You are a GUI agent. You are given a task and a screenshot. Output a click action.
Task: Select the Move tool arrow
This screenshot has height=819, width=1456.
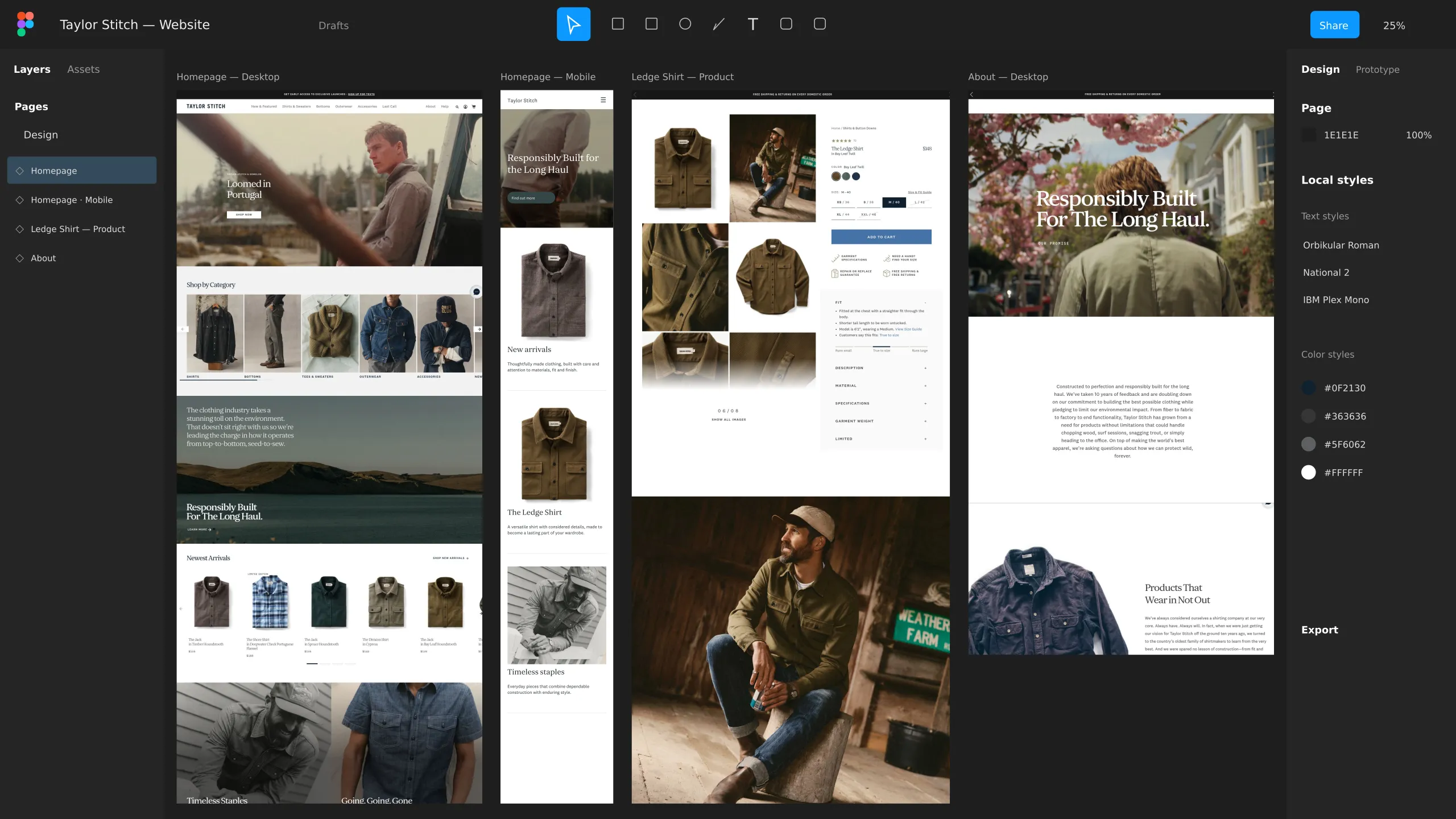573,24
